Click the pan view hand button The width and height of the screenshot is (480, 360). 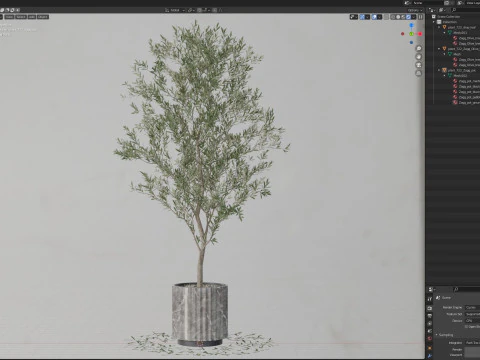419,57
